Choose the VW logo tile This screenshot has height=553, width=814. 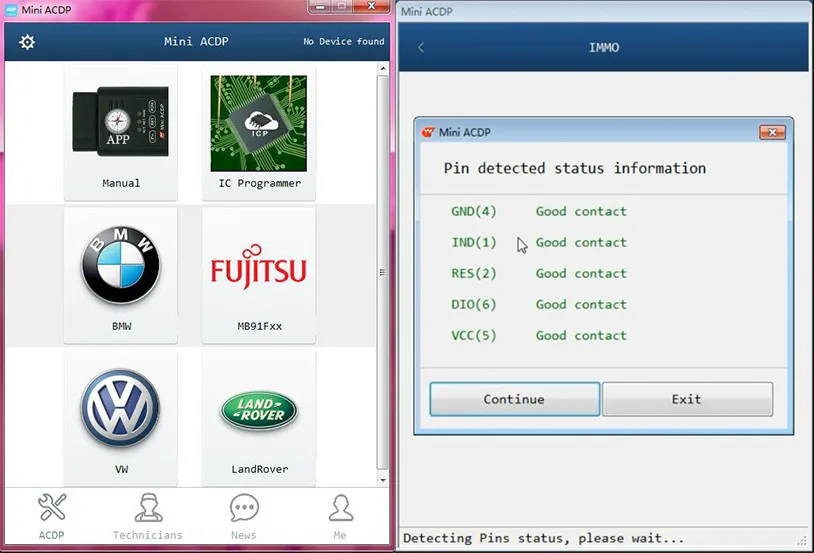point(120,419)
